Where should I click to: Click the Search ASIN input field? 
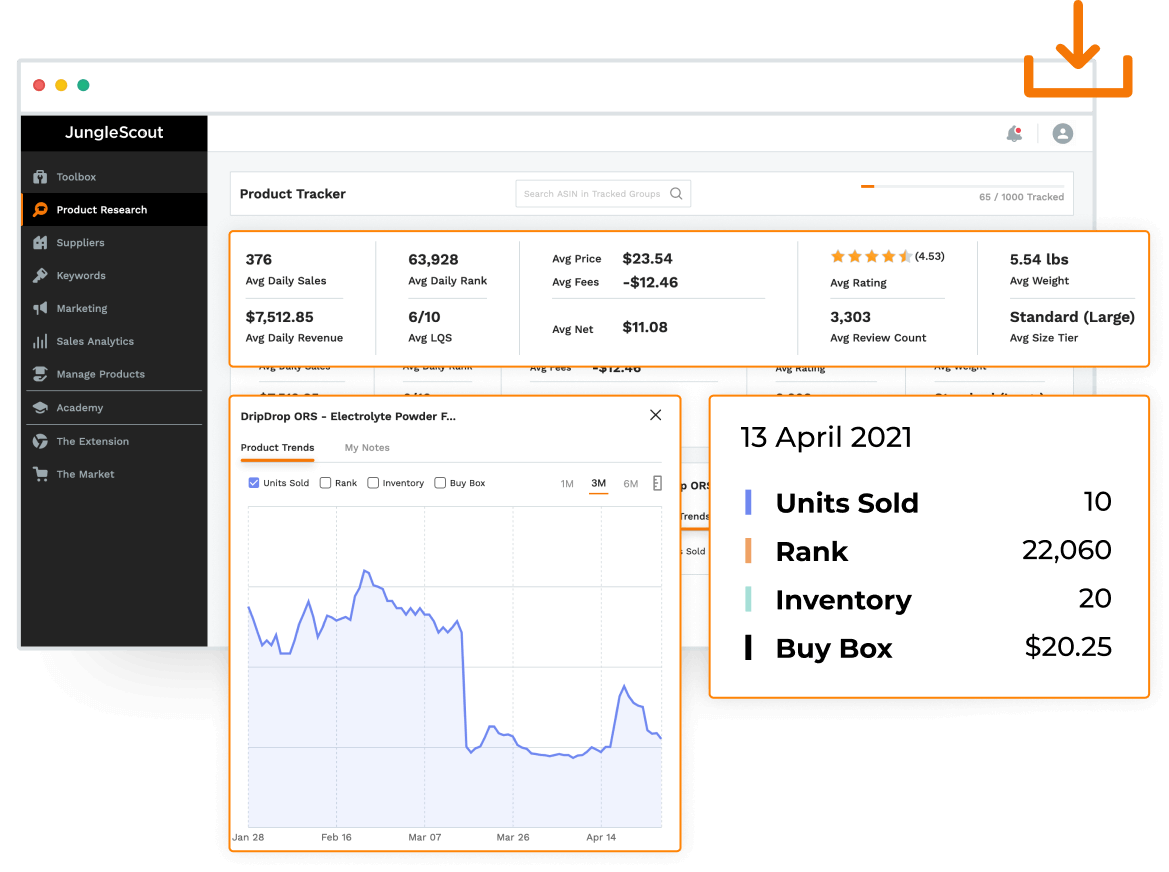[595, 193]
